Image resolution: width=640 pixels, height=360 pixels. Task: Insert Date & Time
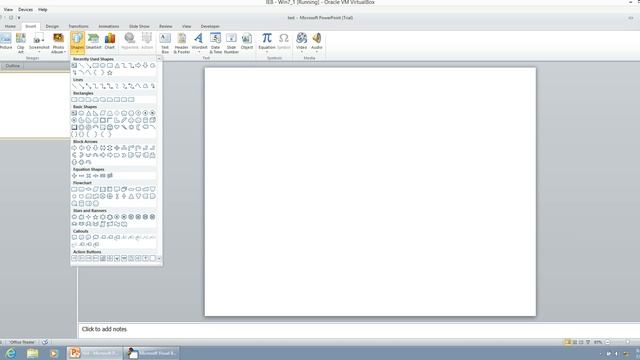click(216, 42)
